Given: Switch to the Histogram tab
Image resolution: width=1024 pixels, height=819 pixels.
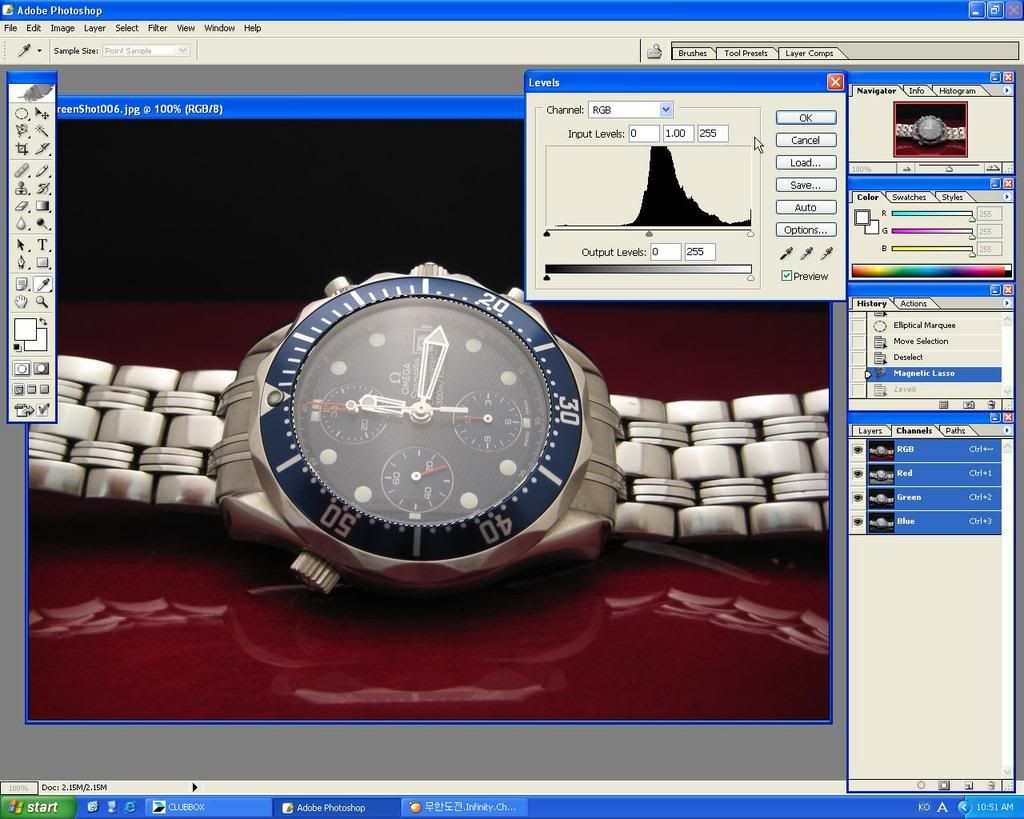Looking at the screenshot, I should (x=957, y=91).
